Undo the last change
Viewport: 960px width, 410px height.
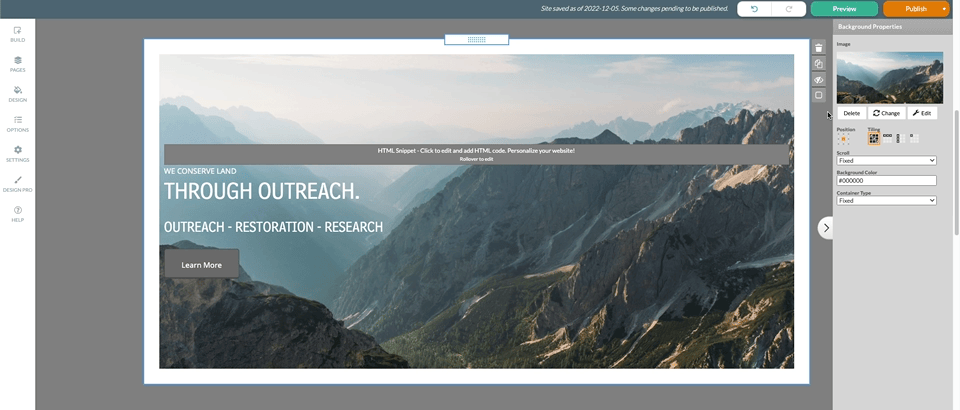point(754,9)
